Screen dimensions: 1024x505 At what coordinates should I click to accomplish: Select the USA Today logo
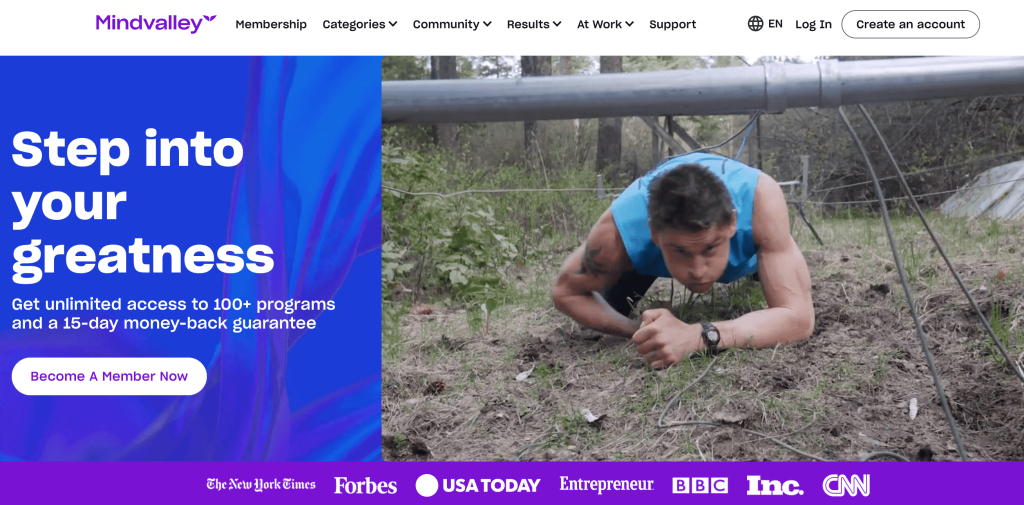click(478, 485)
